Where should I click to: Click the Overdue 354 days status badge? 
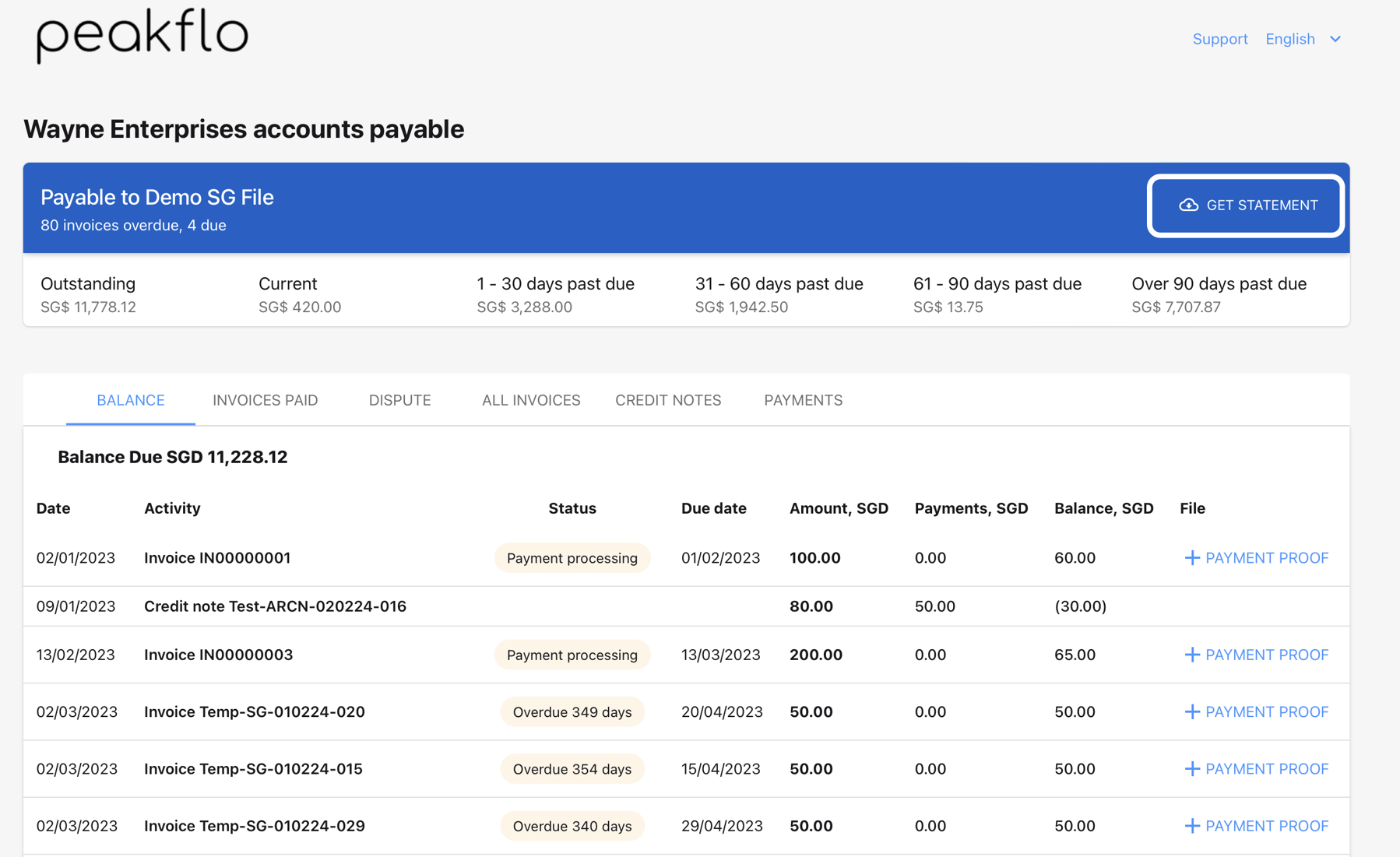572,768
